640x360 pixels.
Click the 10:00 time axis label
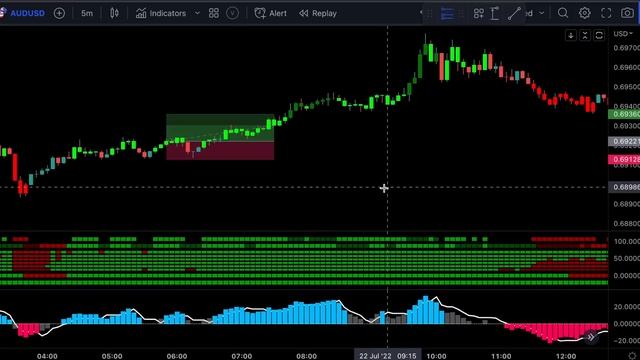click(436, 356)
